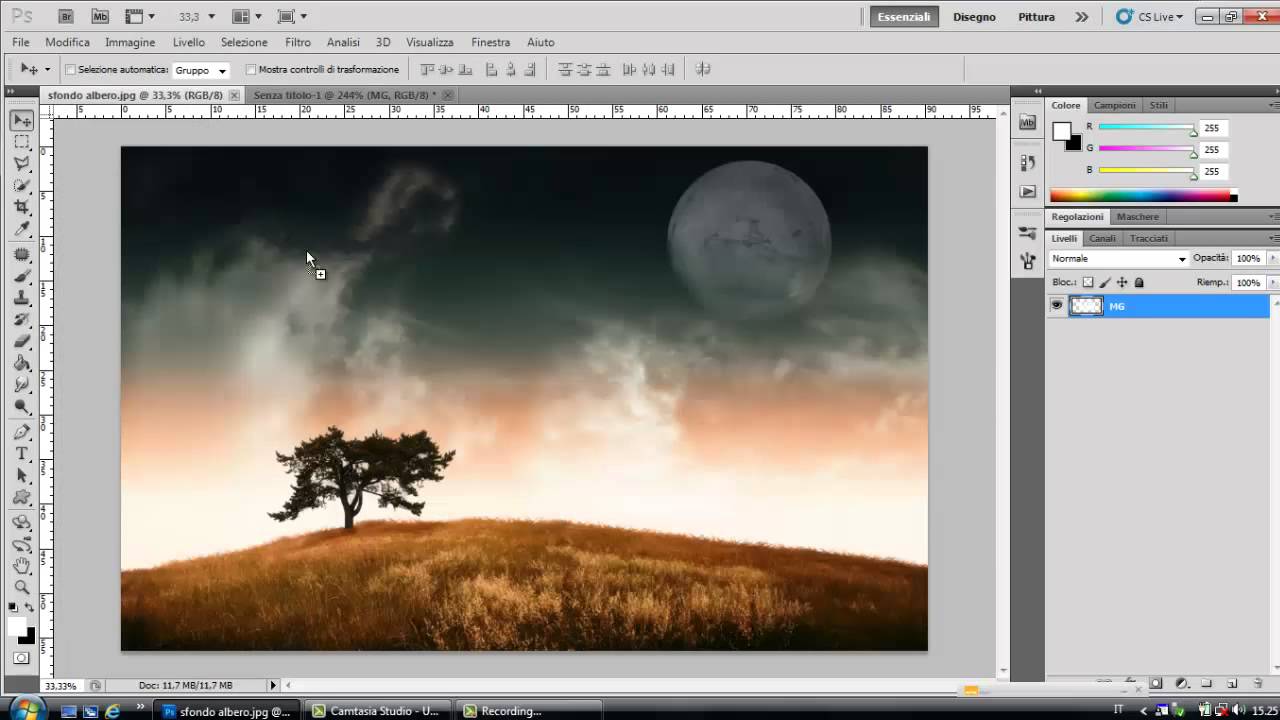Select the Type tool
This screenshot has width=1280, height=720.
coord(22,454)
